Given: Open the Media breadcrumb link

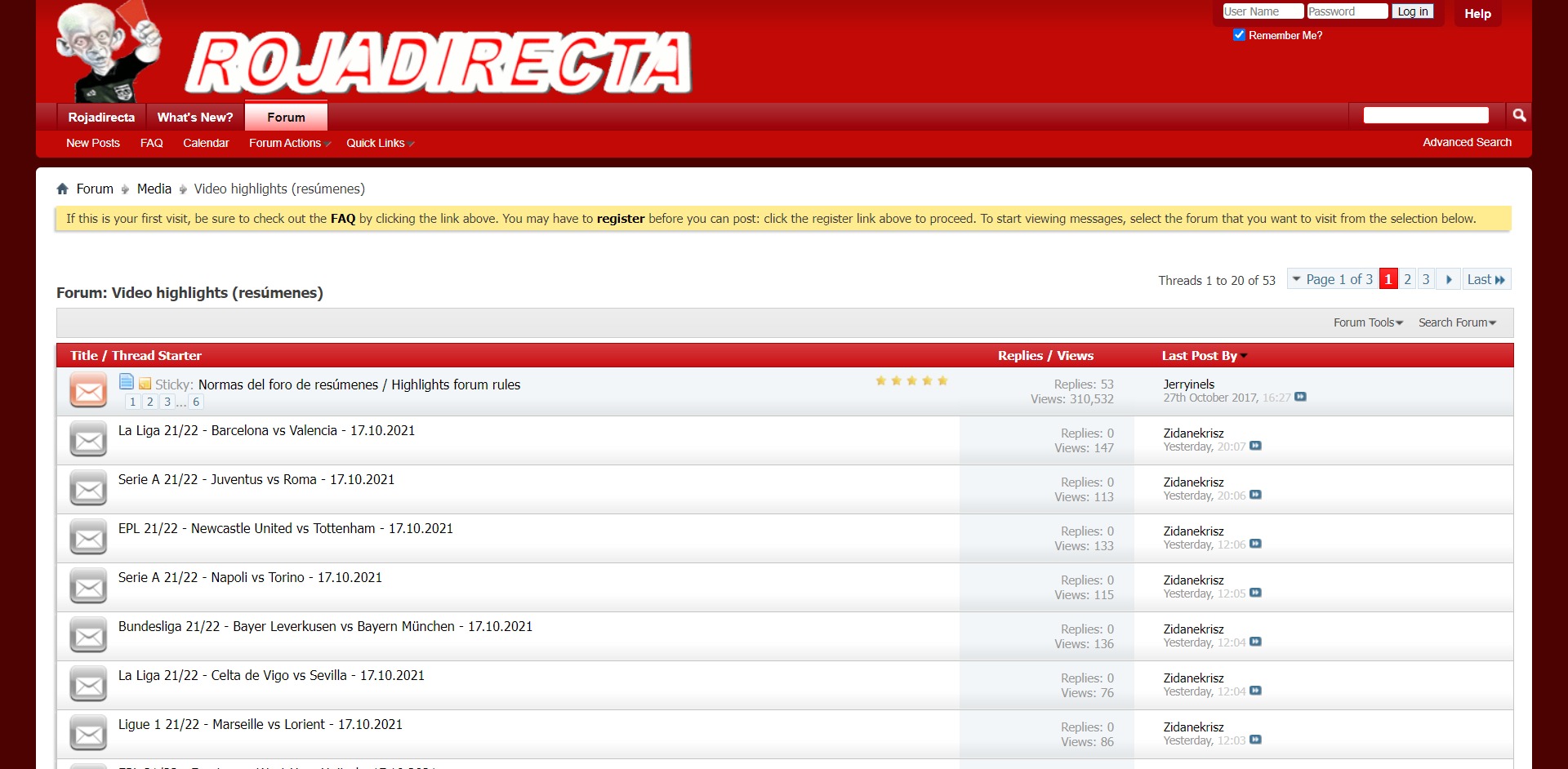Looking at the screenshot, I should [x=154, y=189].
